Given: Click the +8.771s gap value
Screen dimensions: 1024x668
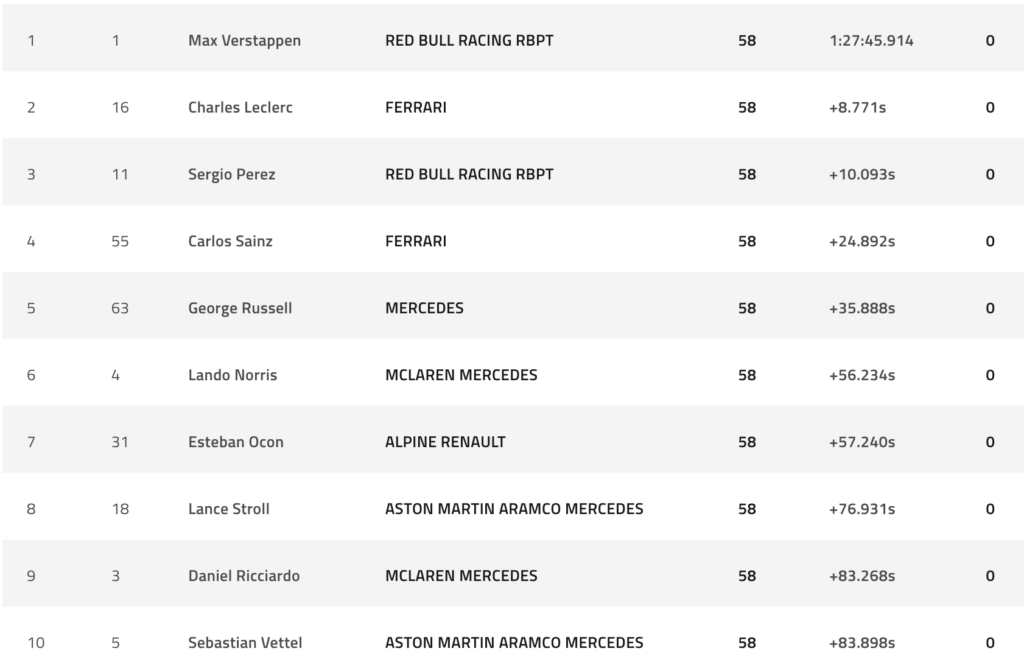Looking at the screenshot, I should click(857, 107).
